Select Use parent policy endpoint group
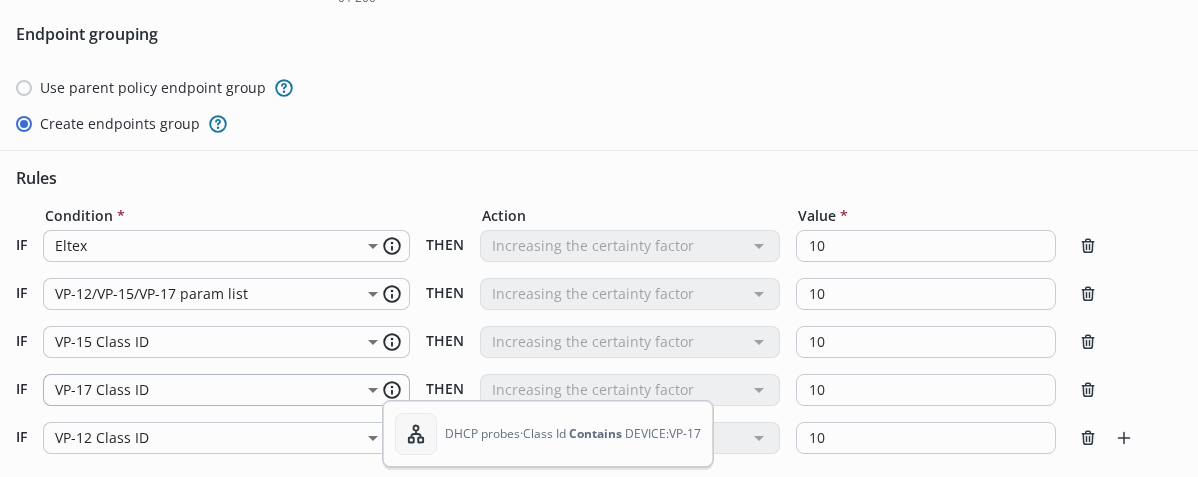The height and width of the screenshot is (477, 1198). (x=24, y=88)
